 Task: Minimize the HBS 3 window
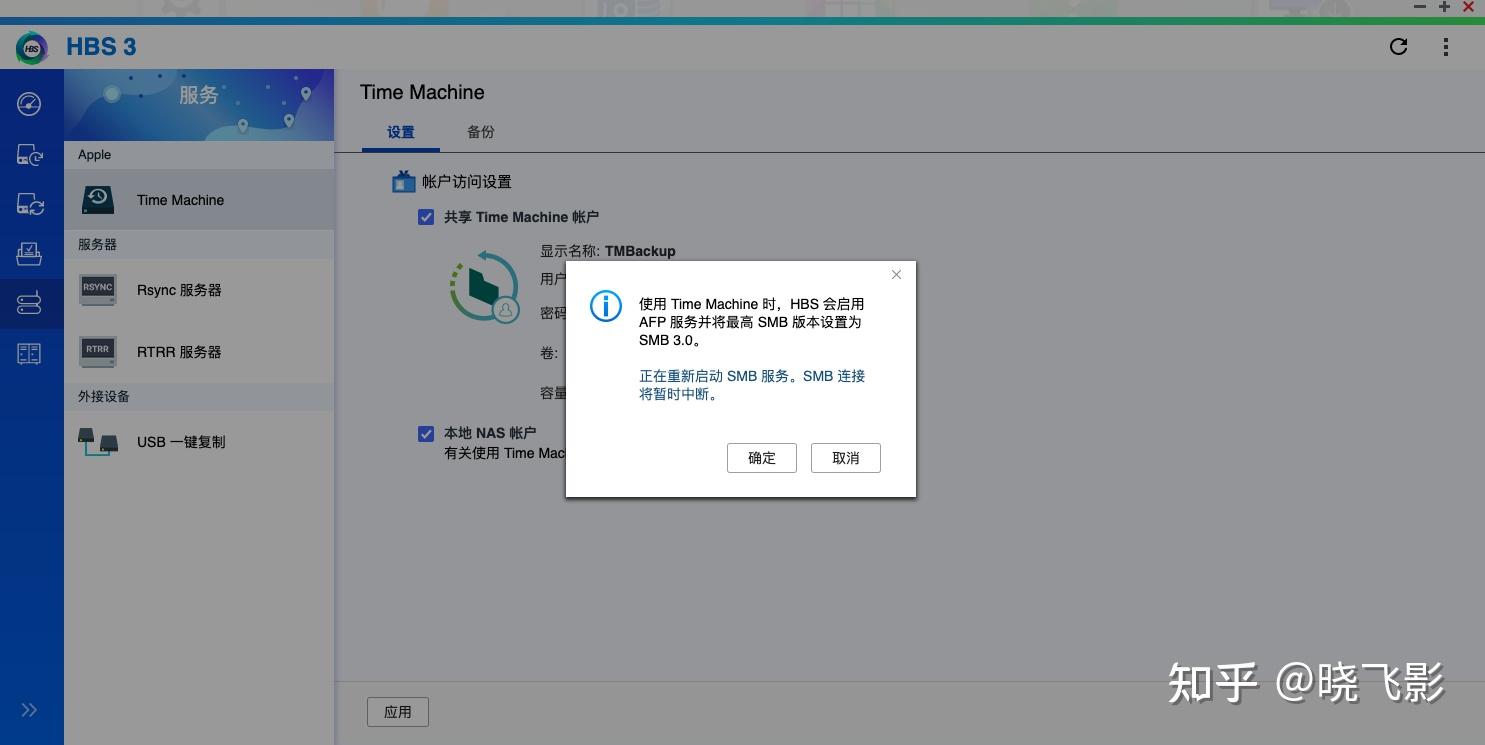(x=1420, y=7)
